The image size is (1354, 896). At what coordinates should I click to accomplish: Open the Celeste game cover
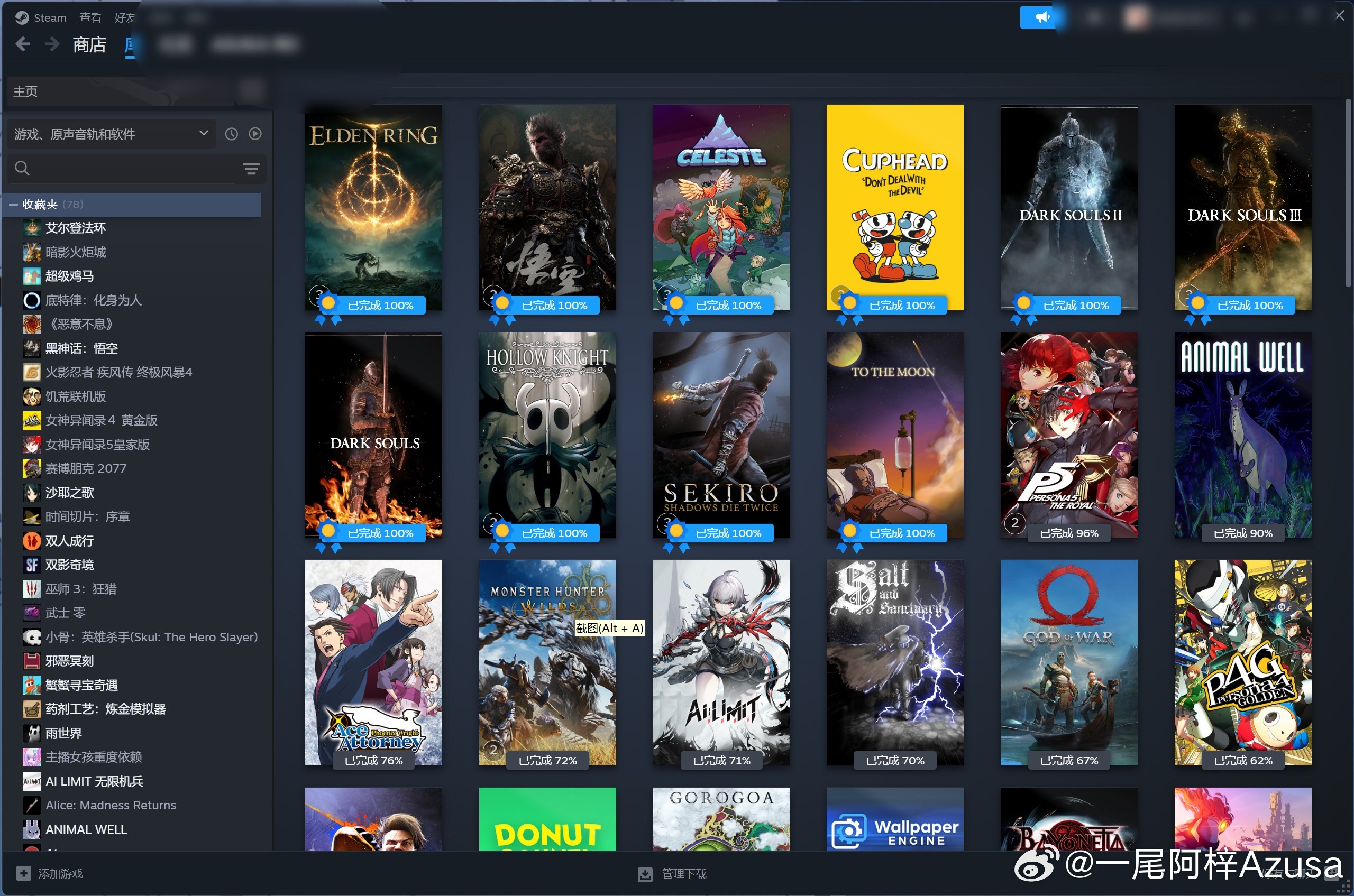[721, 207]
